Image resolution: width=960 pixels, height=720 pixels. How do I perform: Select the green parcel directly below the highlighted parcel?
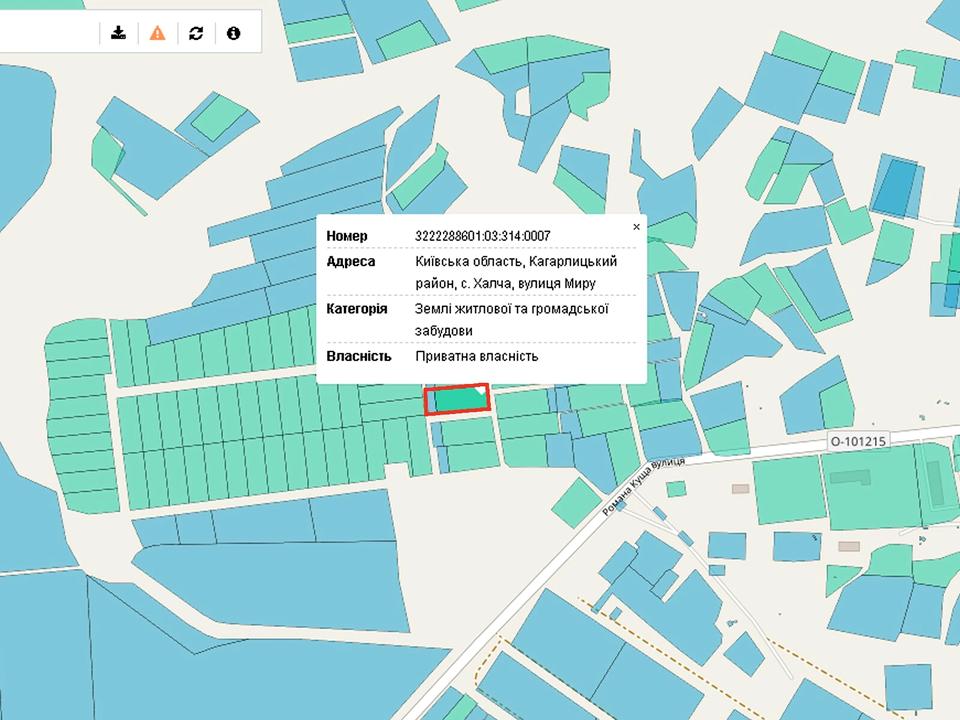click(x=467, y=431)
